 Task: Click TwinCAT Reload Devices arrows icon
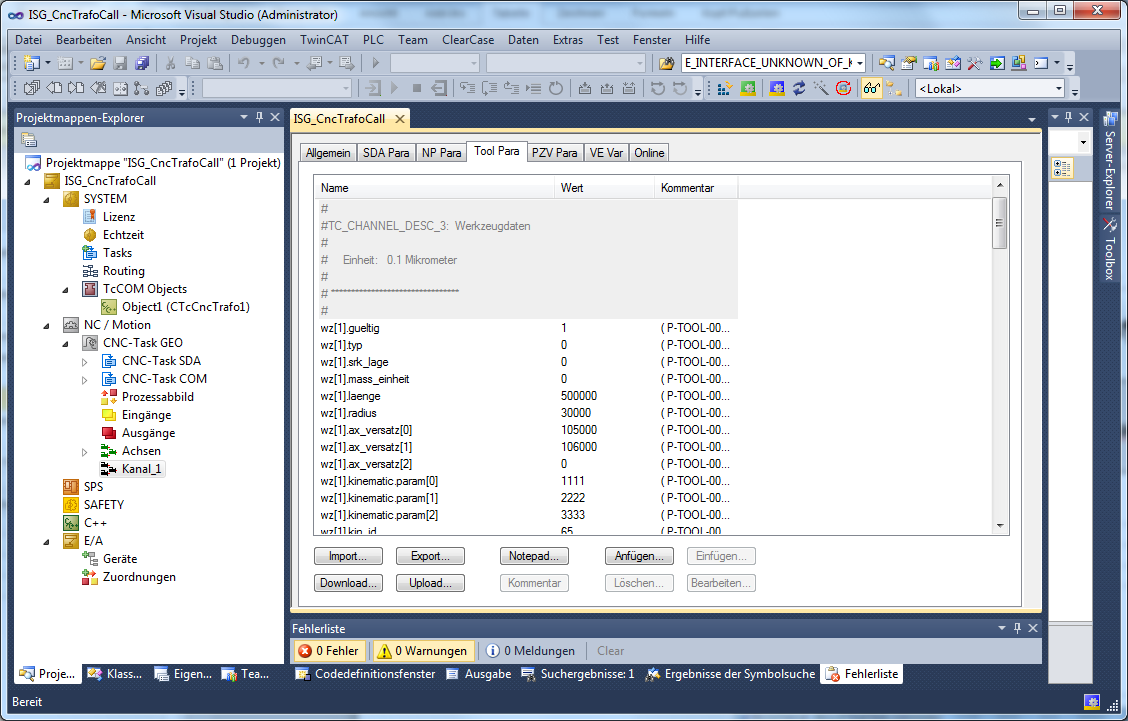[799, 89]
